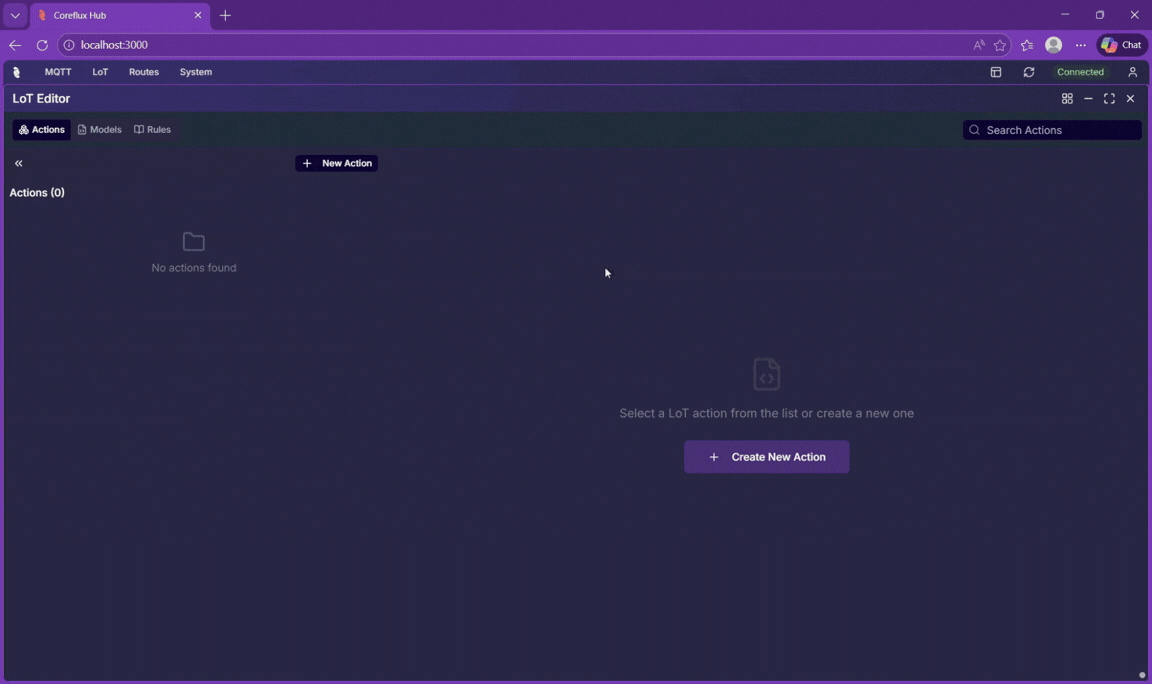Open the user profile icon in the hub toolbar
This screenshot has width=1152, height=684.
(x=1132, y=71)
